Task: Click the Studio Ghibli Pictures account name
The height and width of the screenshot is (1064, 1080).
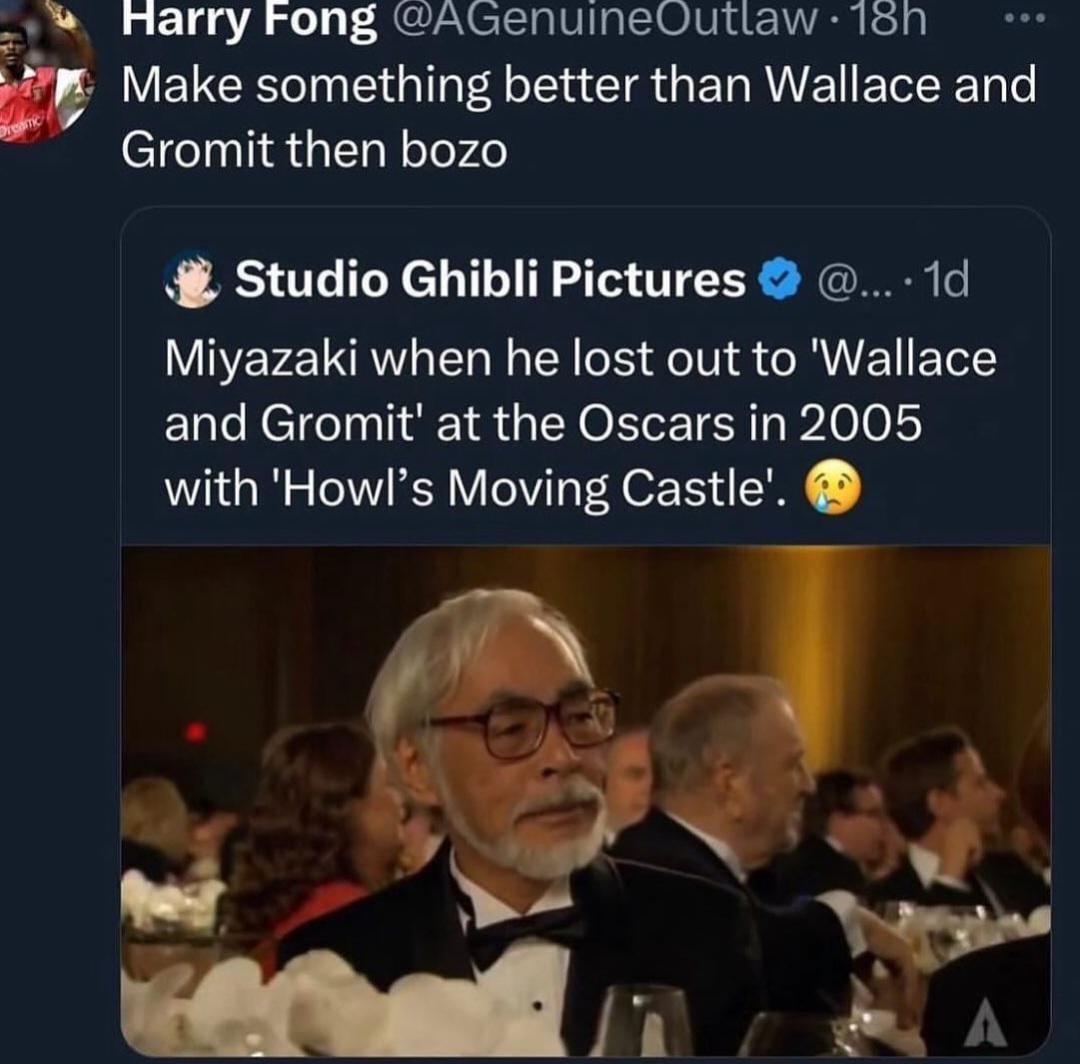Action: (490, 281)
